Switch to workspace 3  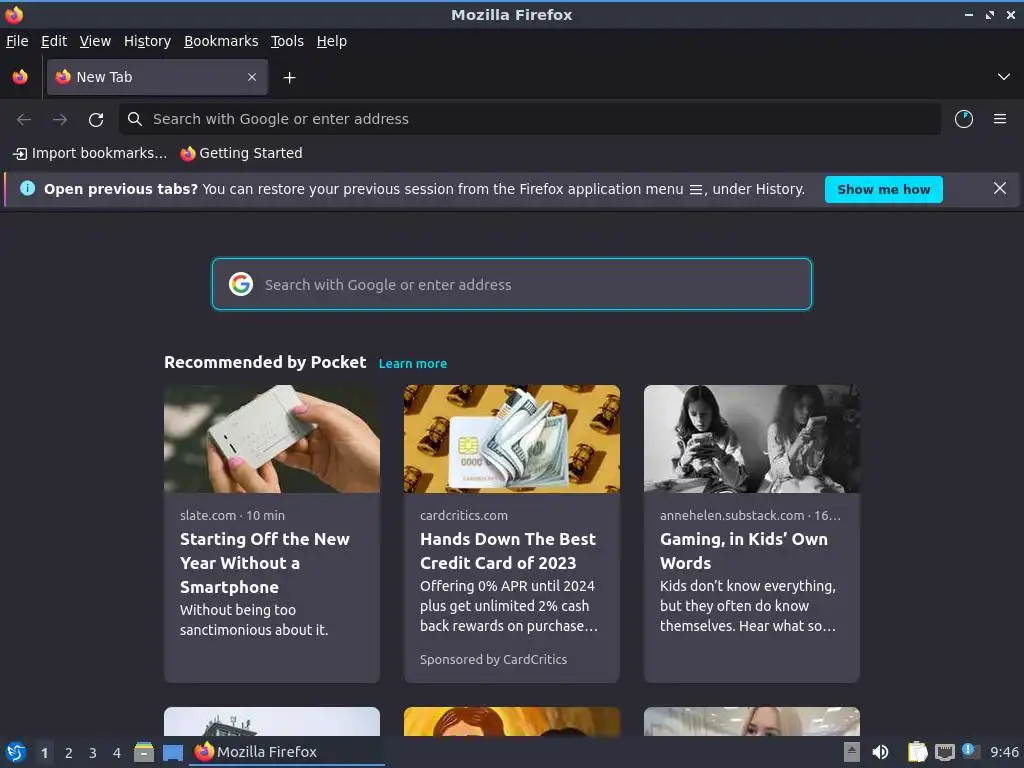[93, 753]
